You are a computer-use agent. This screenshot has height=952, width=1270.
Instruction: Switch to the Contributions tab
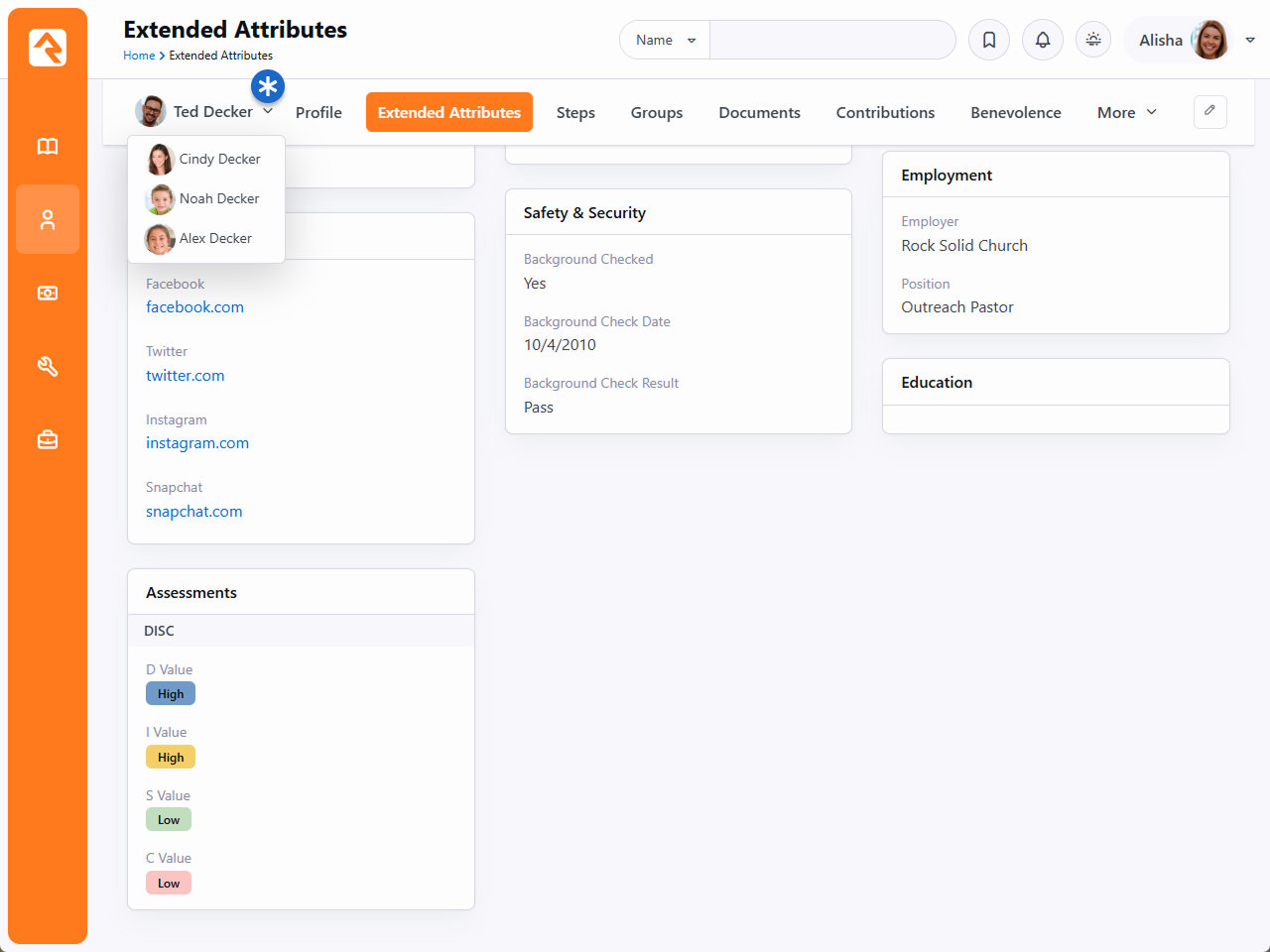pos(885,113)
